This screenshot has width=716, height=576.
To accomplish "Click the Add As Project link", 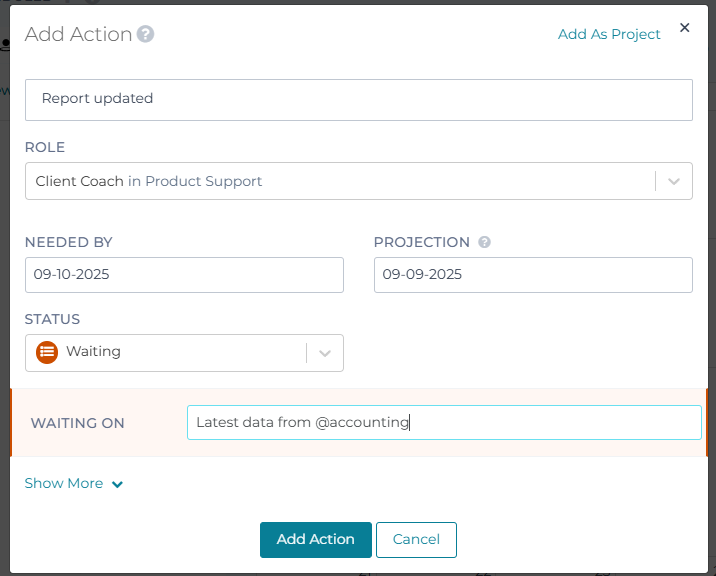I will pyautogui.click(x=609, y=34).
